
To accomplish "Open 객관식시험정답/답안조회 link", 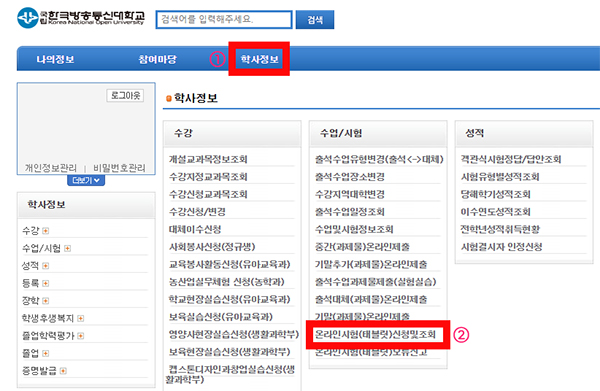I will 511,159.
